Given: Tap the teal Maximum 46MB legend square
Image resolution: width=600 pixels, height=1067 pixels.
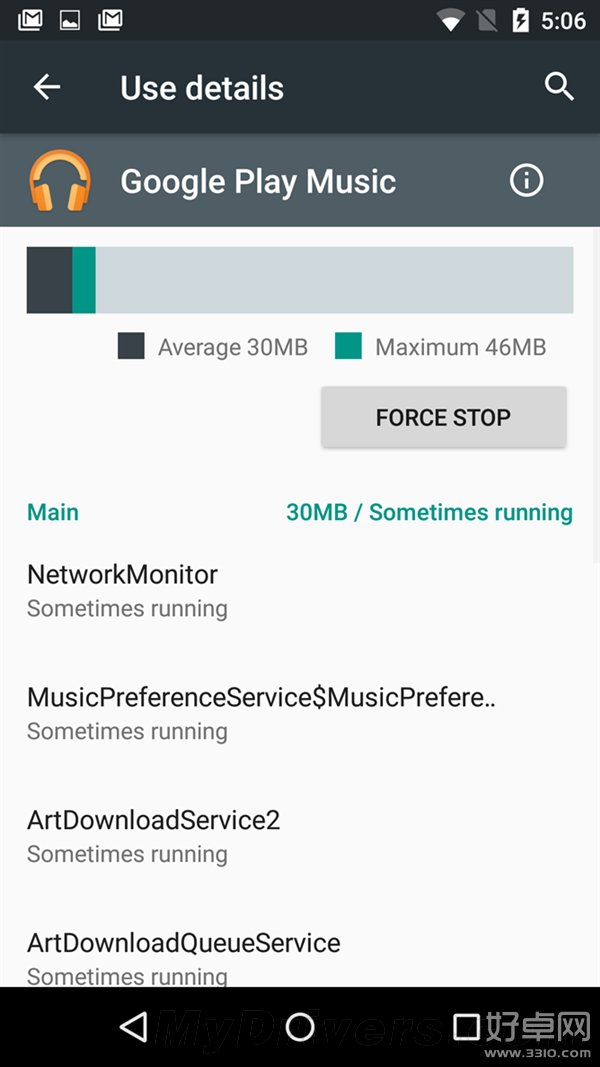Looking at the screenshot, I should [348, 346].
